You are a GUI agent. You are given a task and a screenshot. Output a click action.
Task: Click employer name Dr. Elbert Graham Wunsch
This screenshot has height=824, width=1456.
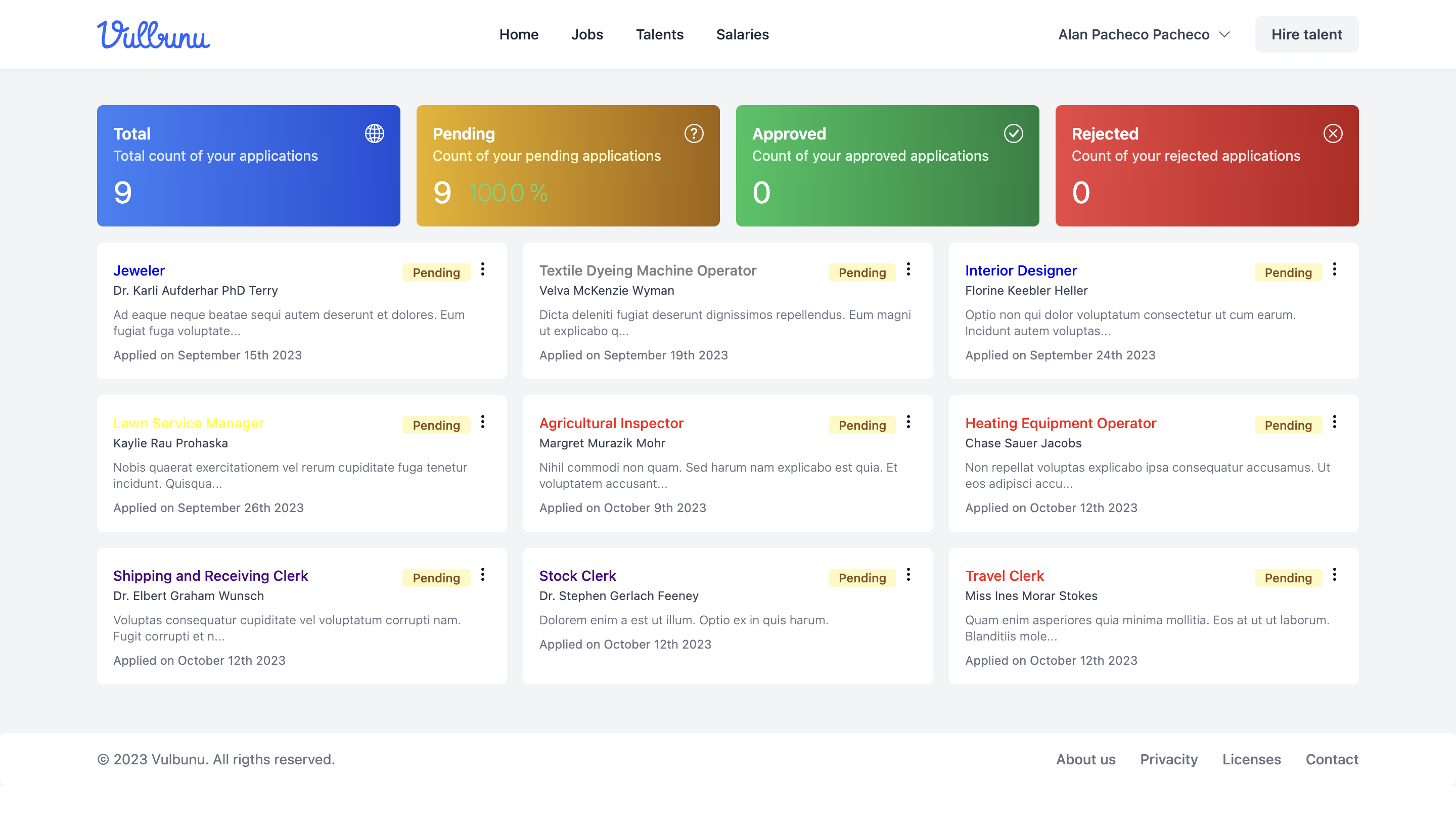189,596
